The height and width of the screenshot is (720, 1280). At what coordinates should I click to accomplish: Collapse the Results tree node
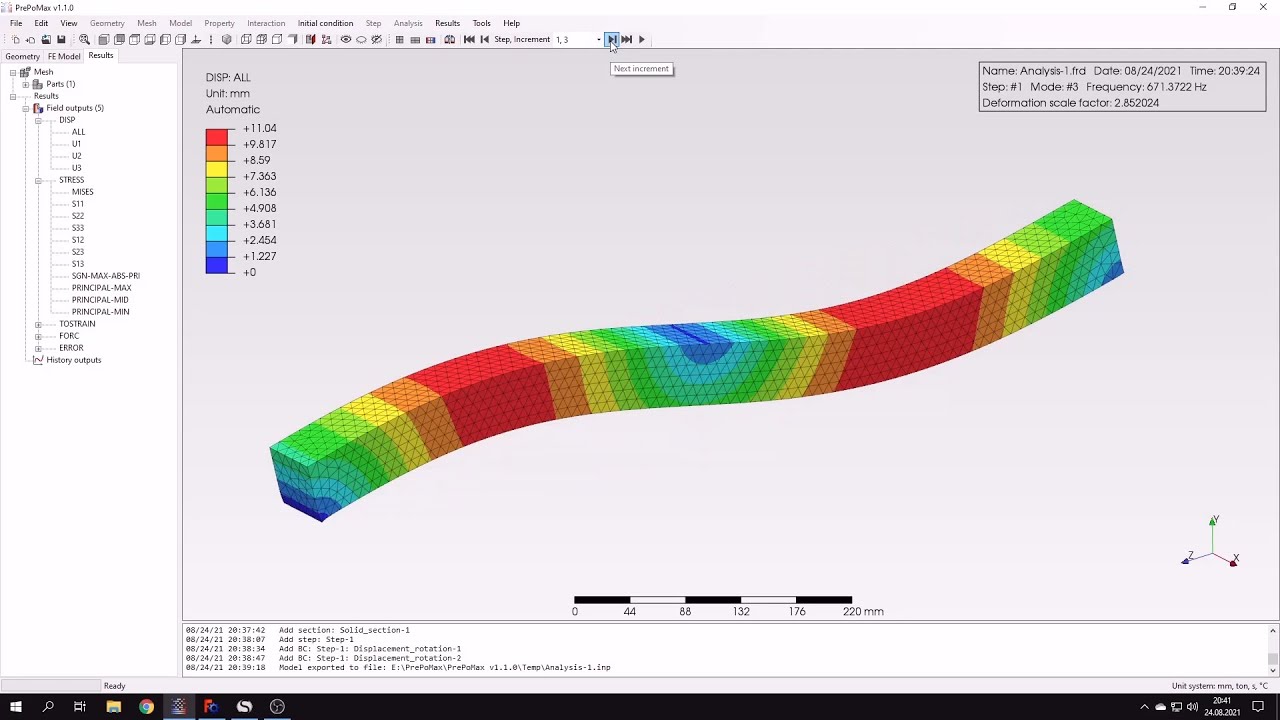coord(13,96)
